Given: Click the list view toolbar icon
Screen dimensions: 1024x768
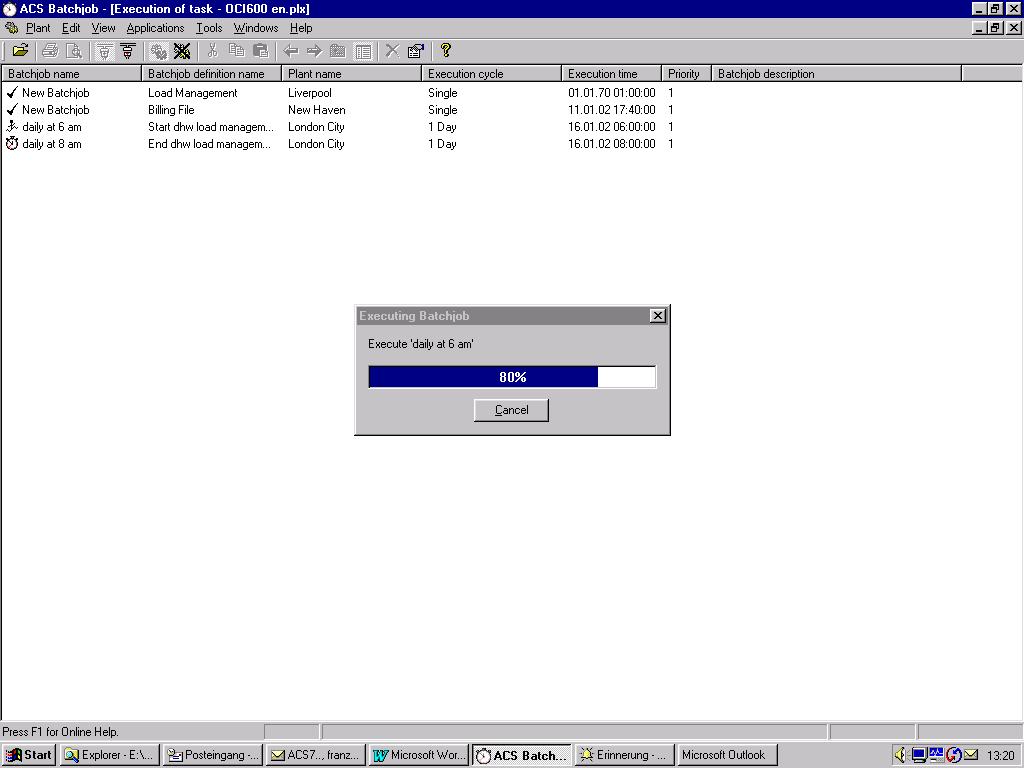Looking at the screenshot, I should (363, 50).
